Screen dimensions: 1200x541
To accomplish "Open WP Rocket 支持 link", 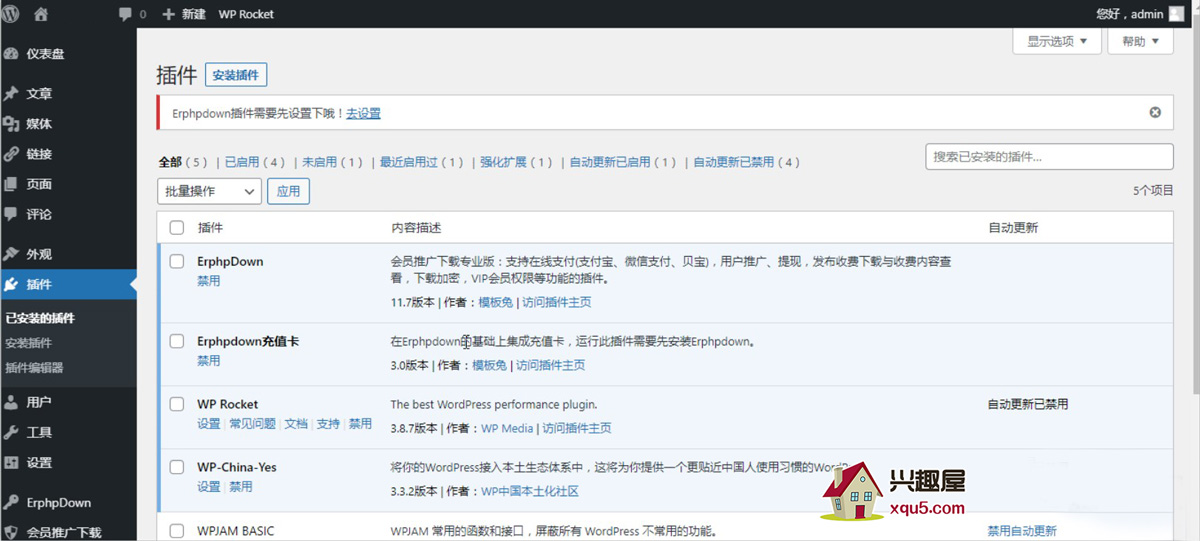I will tap(328, 424).
